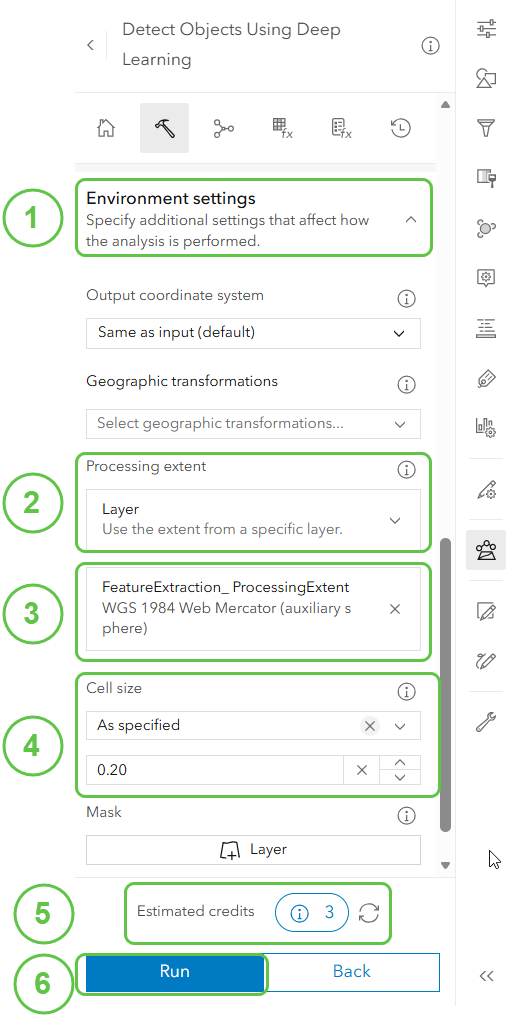This screenshot has width=521, height=1017.
Task: Open the Processing extent Layer dropdown
Action: 253,520
